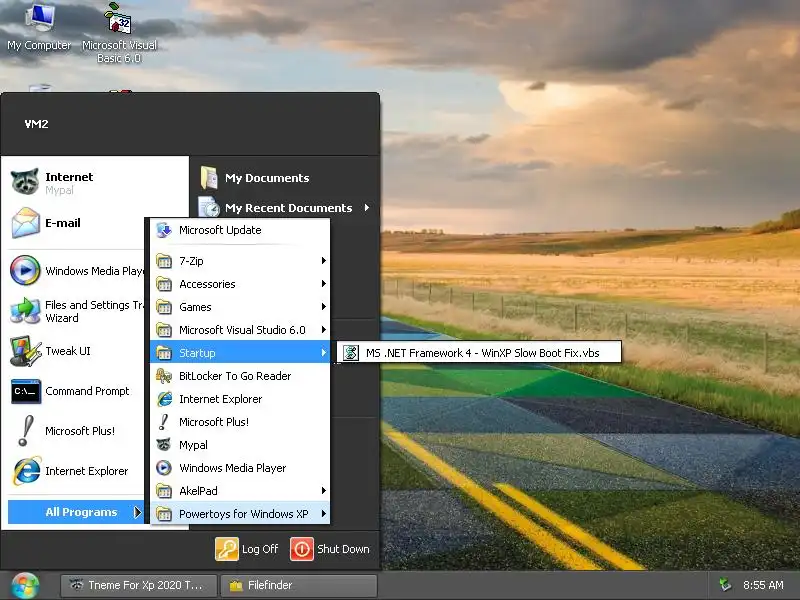This screenshot has height=600, width=800.
Task: Click the Command Prompt icon
Action: [x=26, y=391]
